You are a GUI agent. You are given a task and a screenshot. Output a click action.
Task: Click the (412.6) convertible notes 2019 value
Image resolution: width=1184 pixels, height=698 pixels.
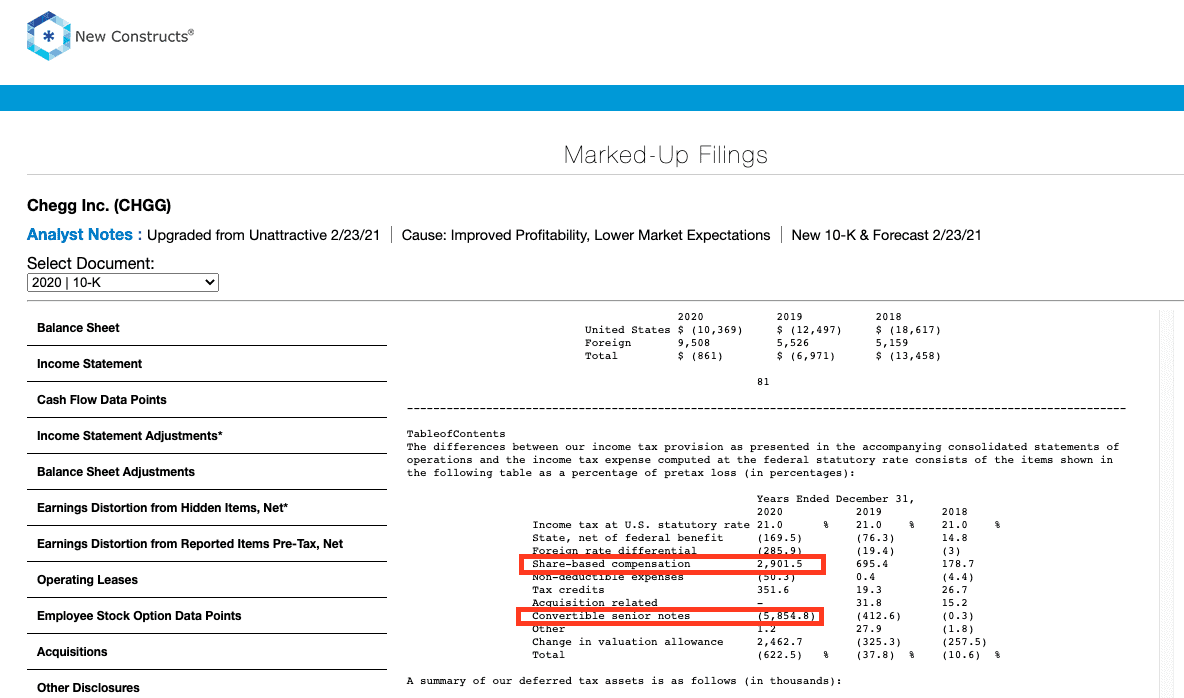[878, 616]
